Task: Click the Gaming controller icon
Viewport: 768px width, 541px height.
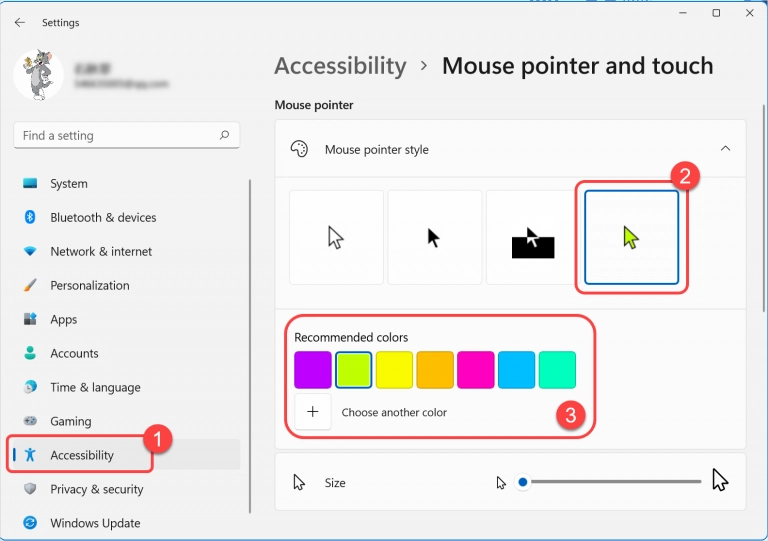Action: (x=30, y=421)
